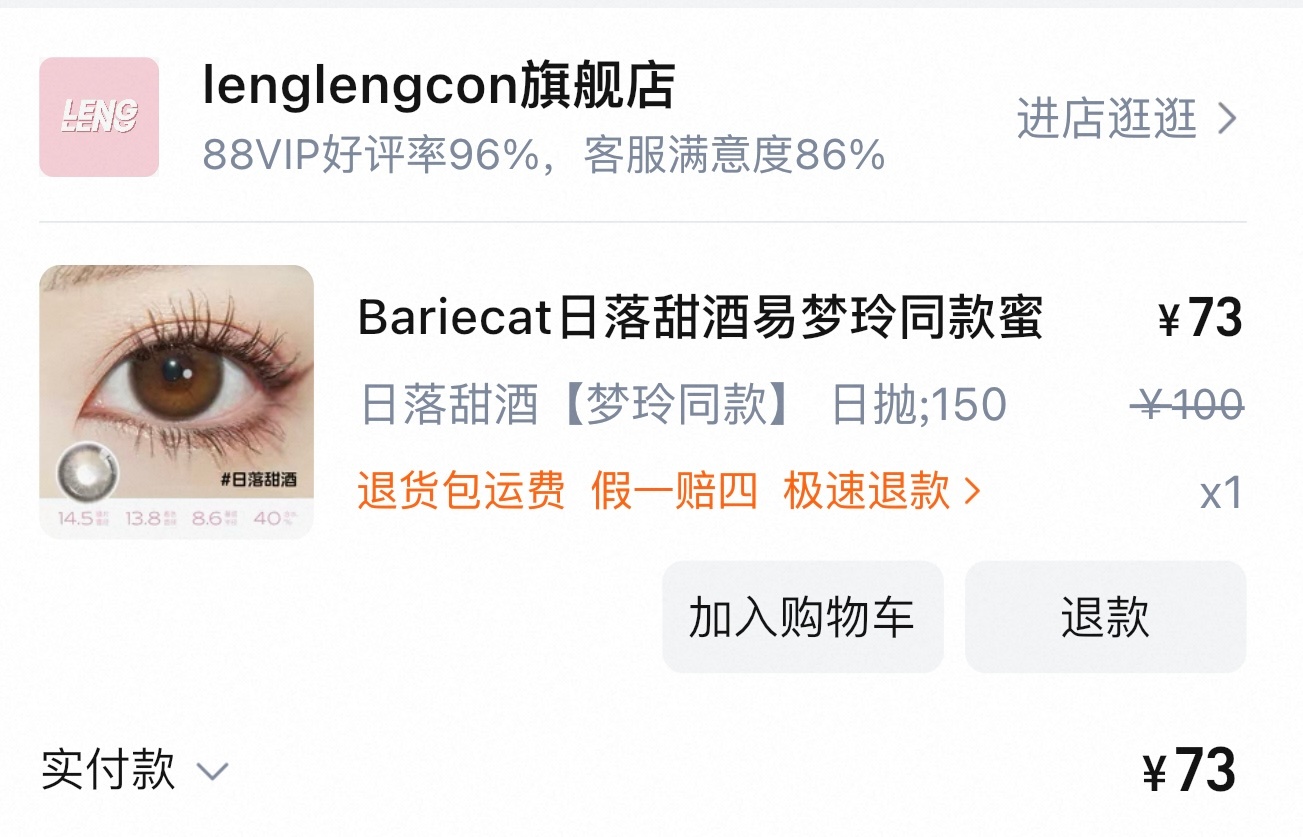This screenshot has width=1303, height=837.
Task: Click the 退款 refund button
Action: point(1105,616)
